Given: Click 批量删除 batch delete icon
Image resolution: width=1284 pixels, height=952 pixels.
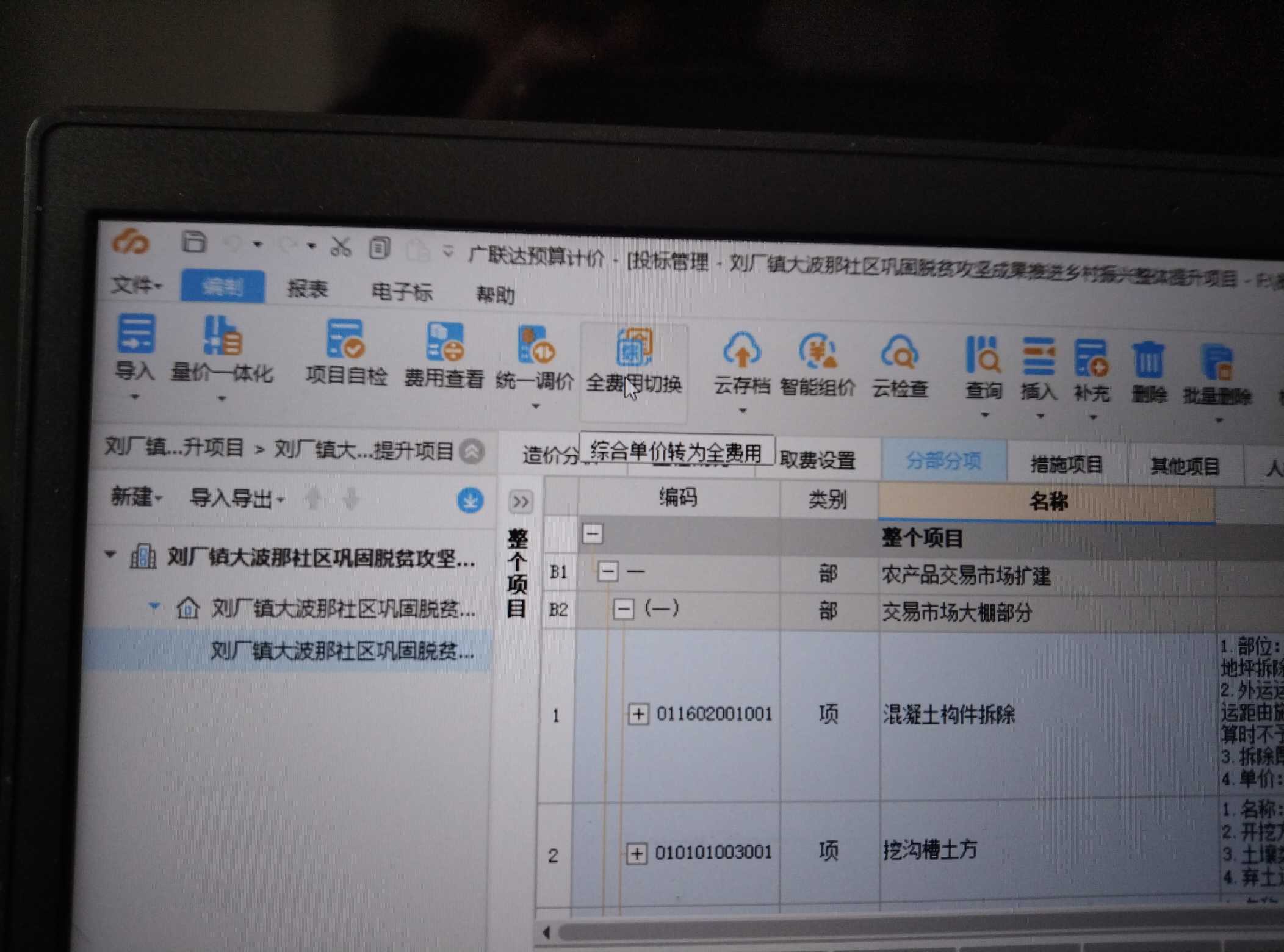Looking at the screenshot, I should [x=1217, y=362].
